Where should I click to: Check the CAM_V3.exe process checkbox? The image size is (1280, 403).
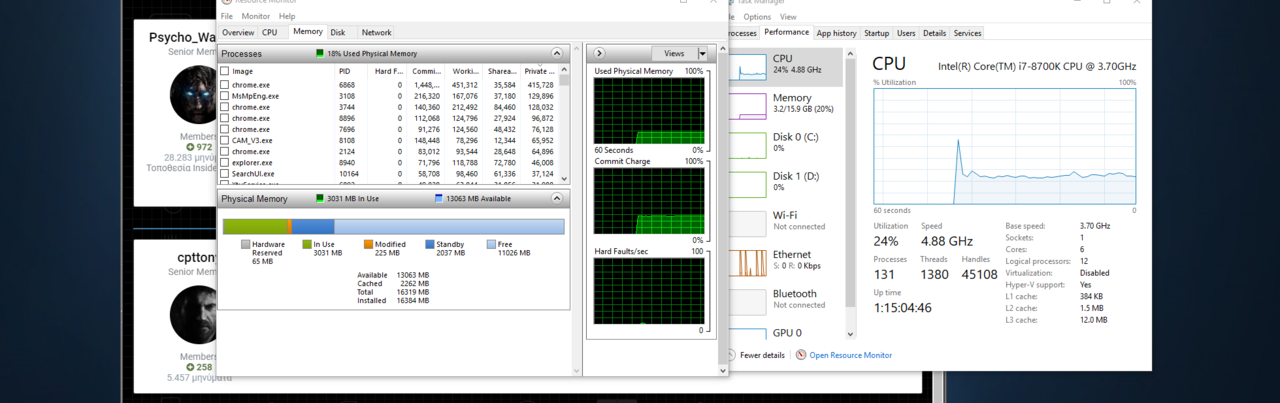[x=225, y=140]
